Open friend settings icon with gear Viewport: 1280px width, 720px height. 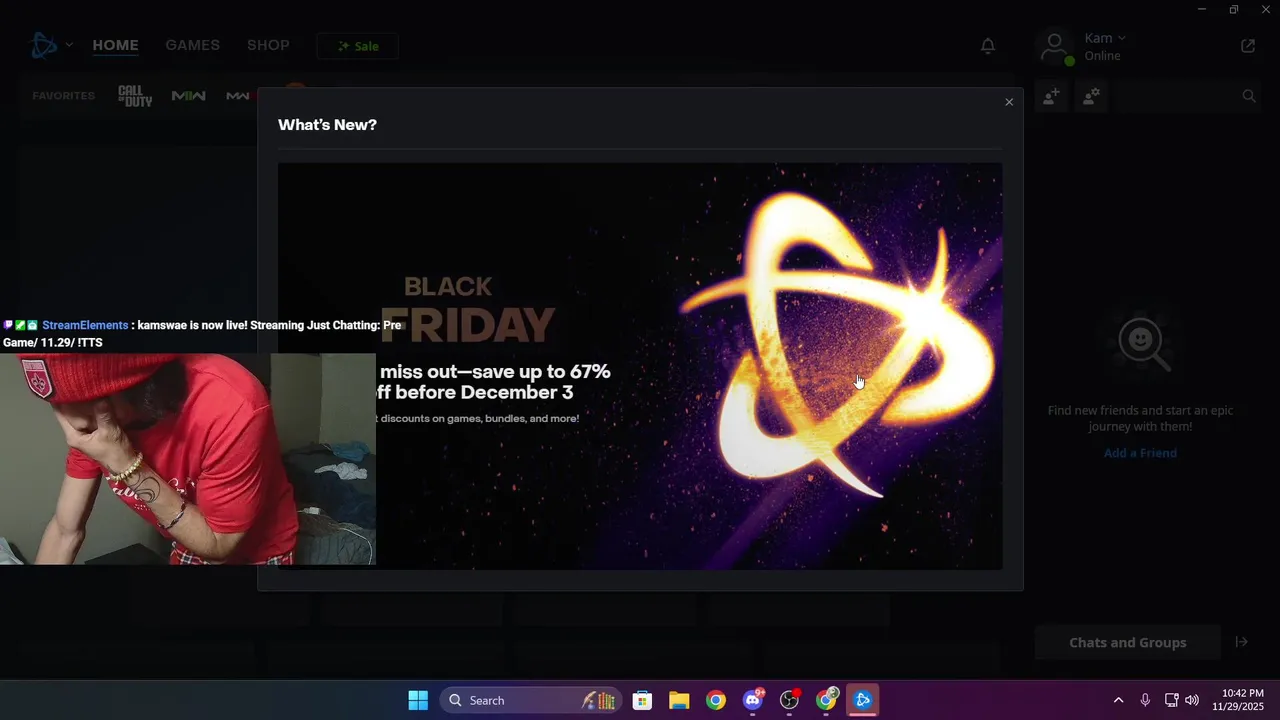[x=1091, y=96]
